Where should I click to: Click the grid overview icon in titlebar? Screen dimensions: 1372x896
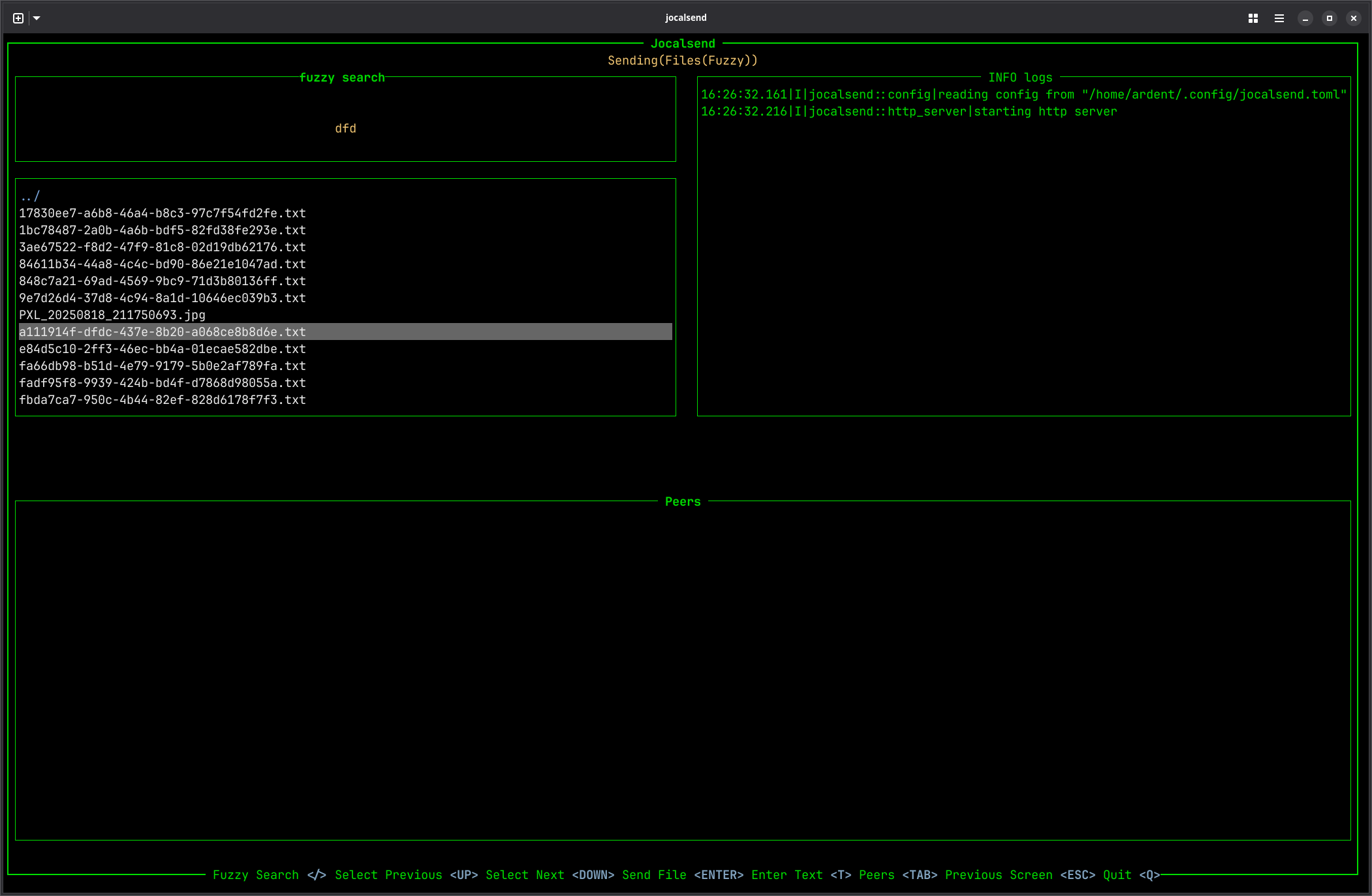click(1253, 18)
